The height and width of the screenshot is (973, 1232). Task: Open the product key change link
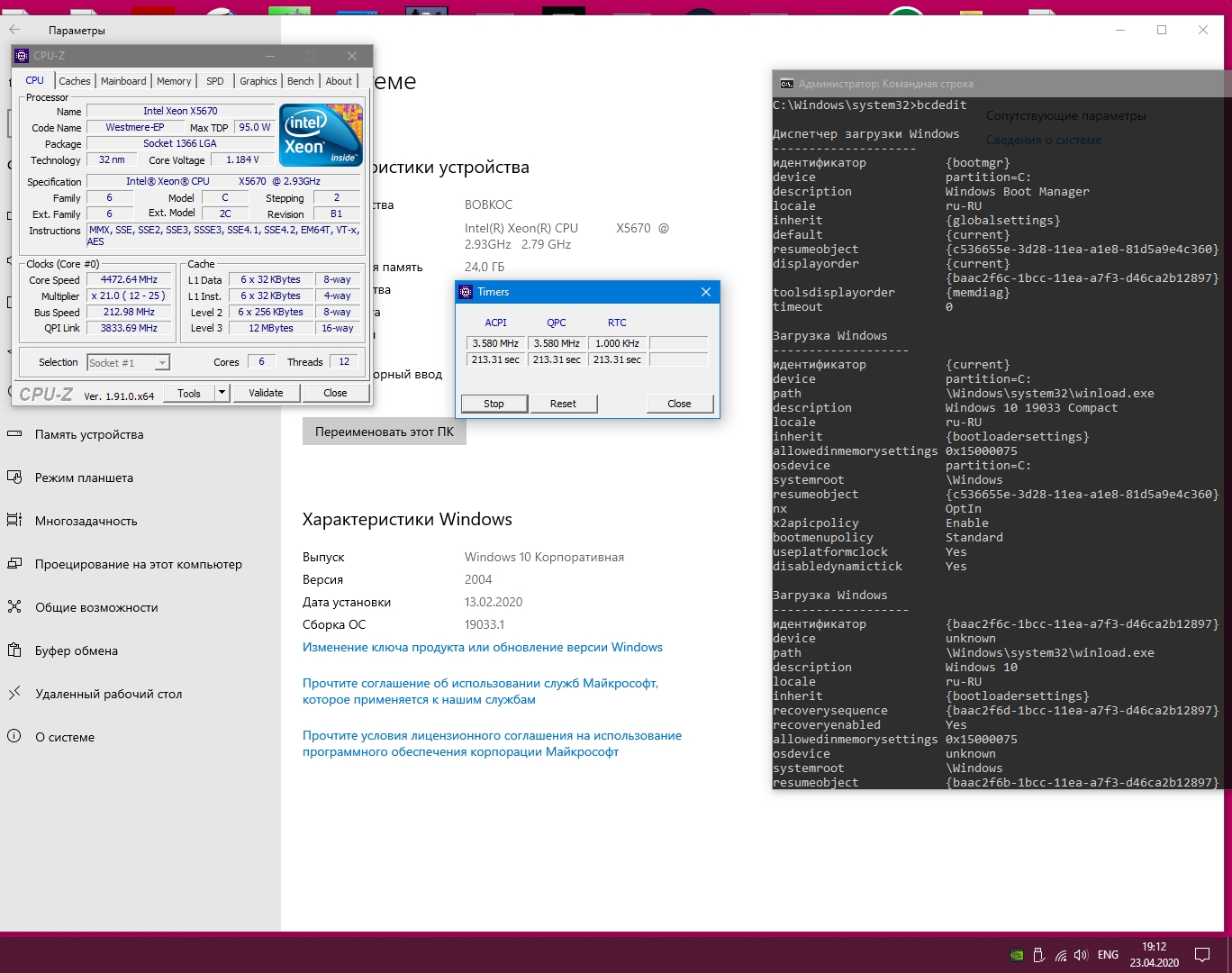[x=483, y=647]
